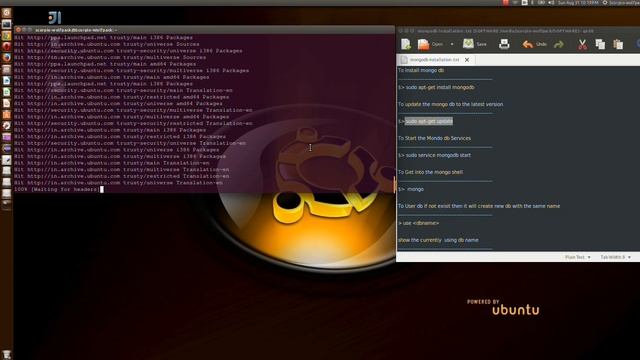Open Ubuntu Software Center from launcher
The width and height of the screenshot is (640, 360).
pos(7,115)
